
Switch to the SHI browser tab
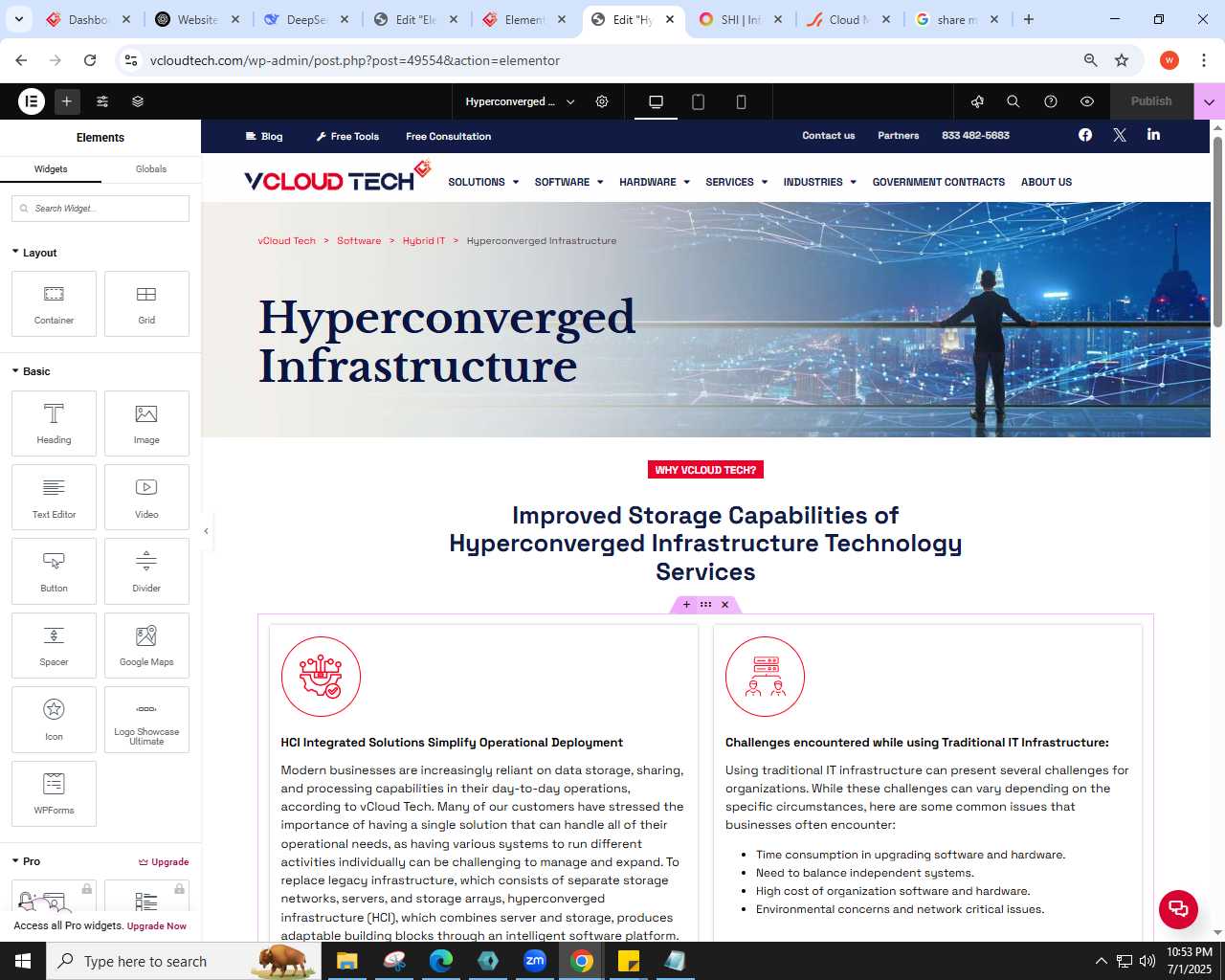click(741, 19)
